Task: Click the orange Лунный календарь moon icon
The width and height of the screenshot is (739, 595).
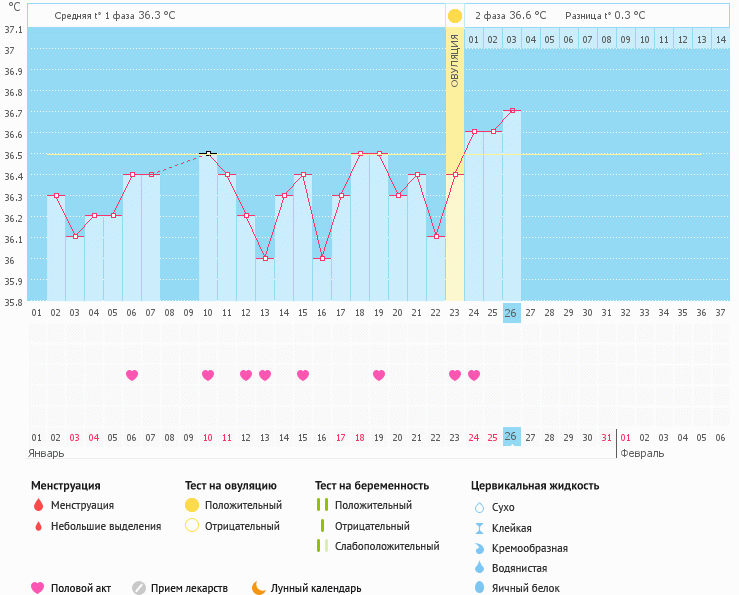Action: point(259,588)
